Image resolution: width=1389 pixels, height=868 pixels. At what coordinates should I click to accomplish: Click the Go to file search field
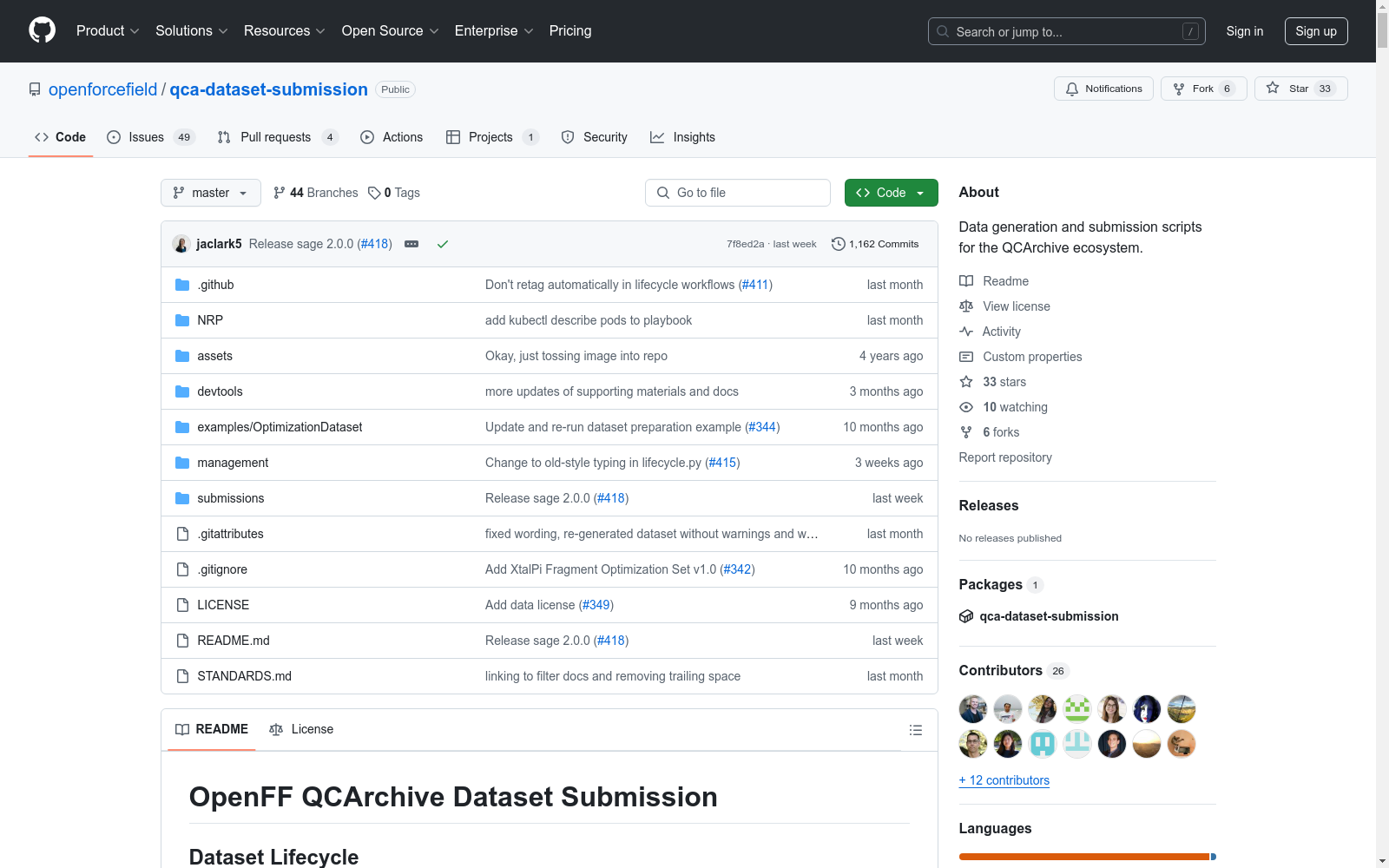pos(738,193)
